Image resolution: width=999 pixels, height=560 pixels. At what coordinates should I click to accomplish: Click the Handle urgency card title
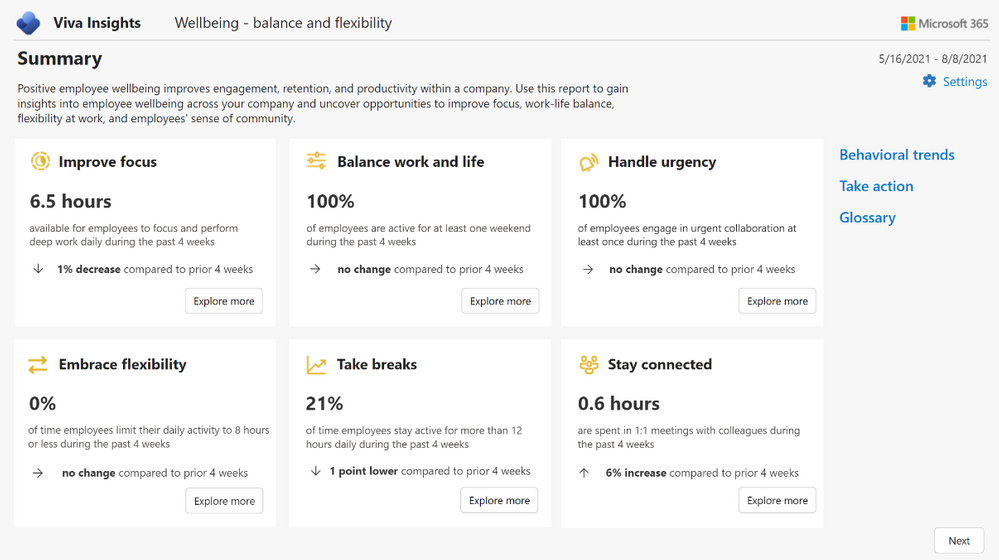click(662, 162)
